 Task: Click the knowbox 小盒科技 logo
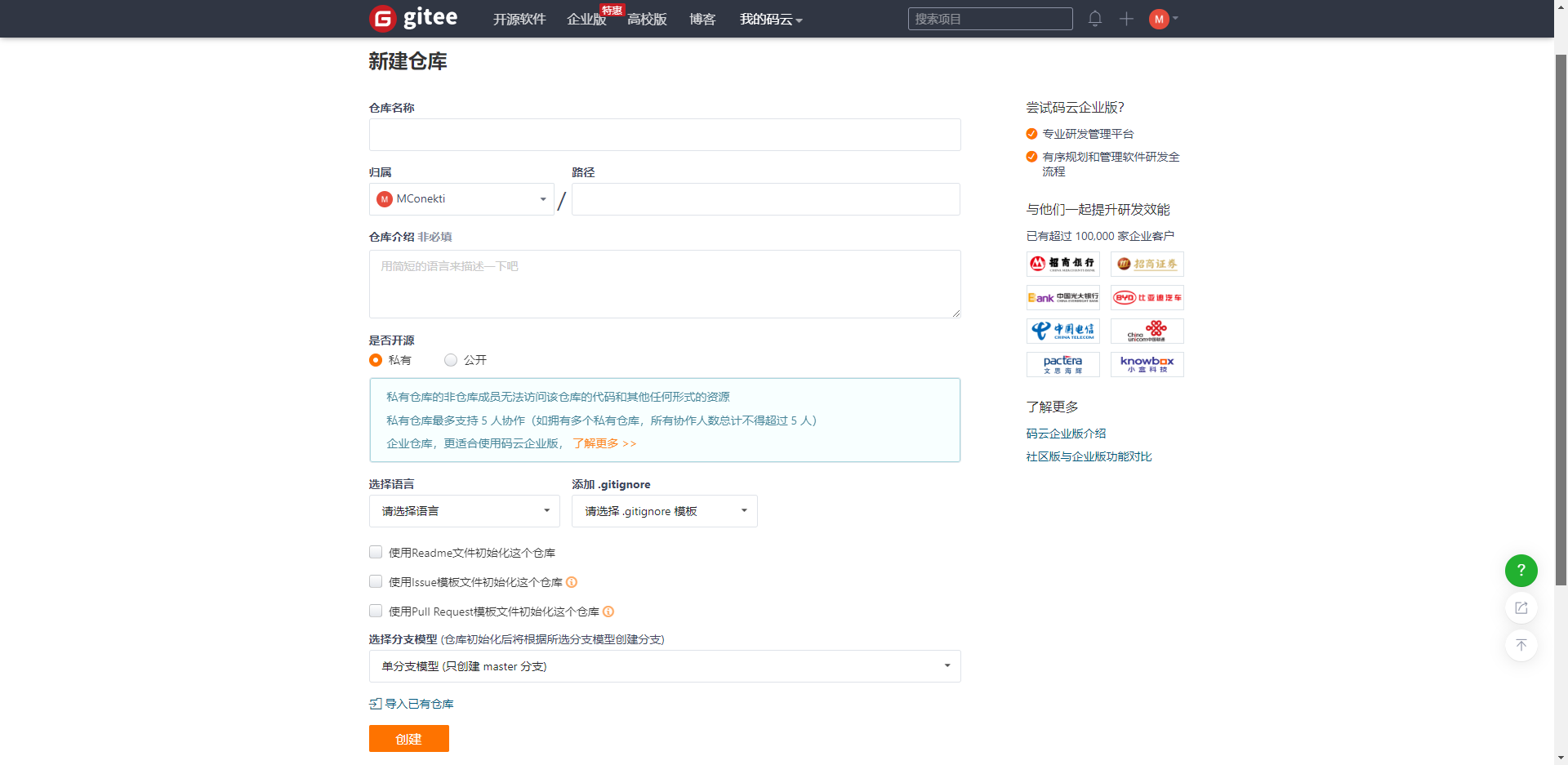1147,364
